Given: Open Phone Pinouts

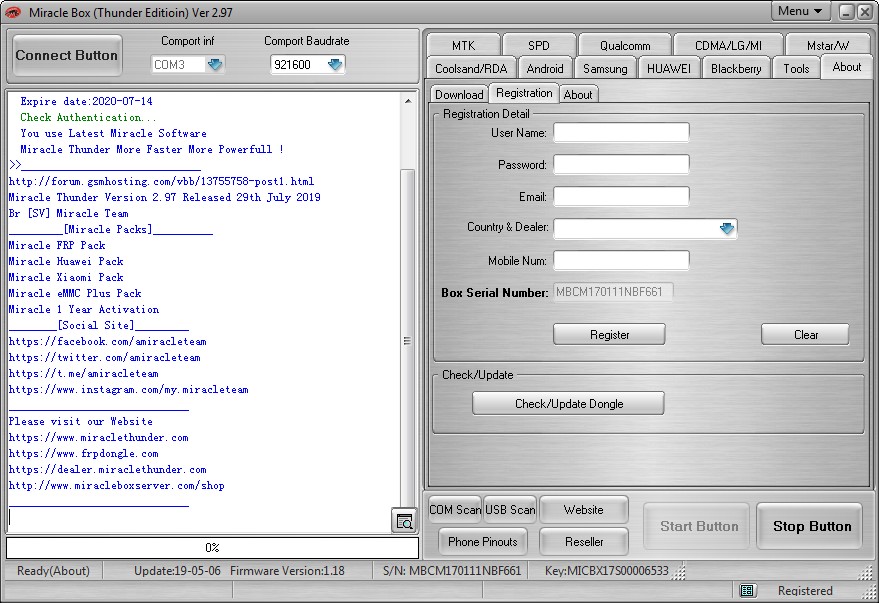Looking at the screenshot, I should [483, 541].
